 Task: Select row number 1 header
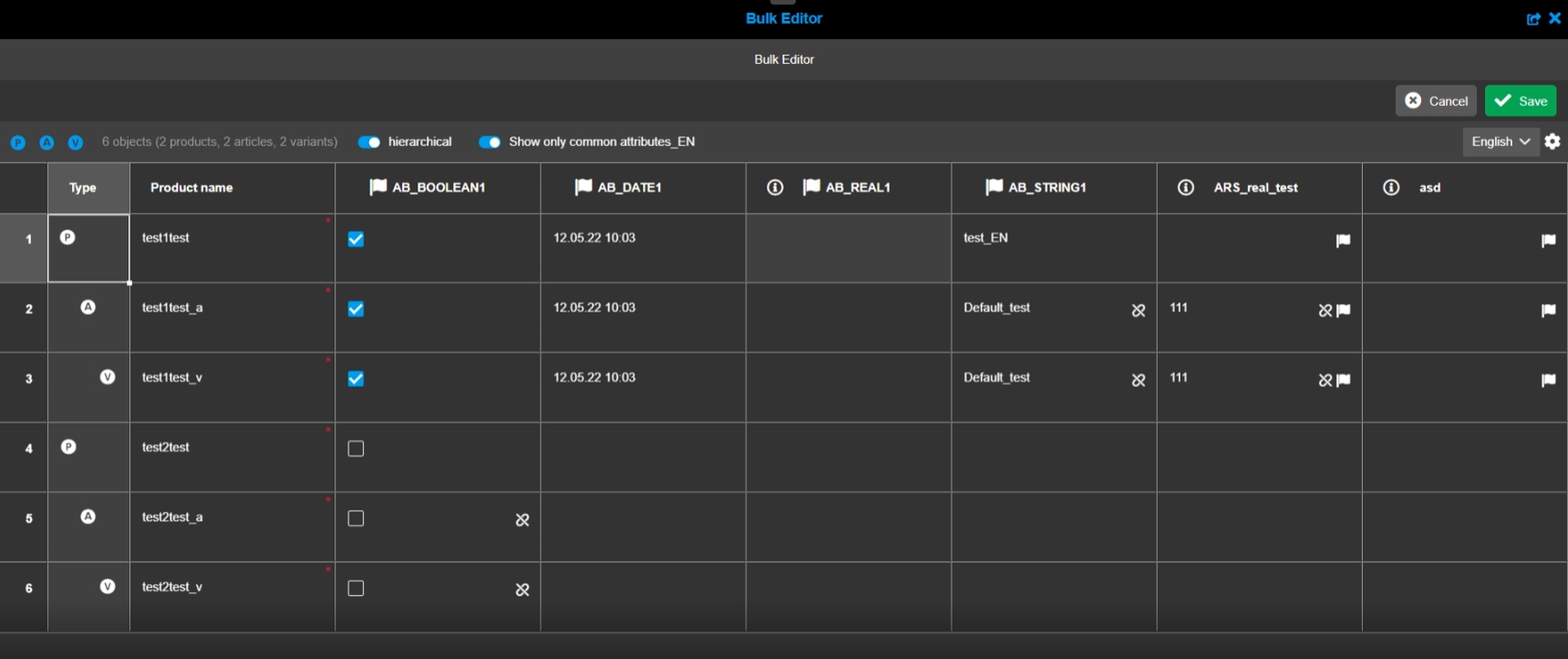point(24,248)
